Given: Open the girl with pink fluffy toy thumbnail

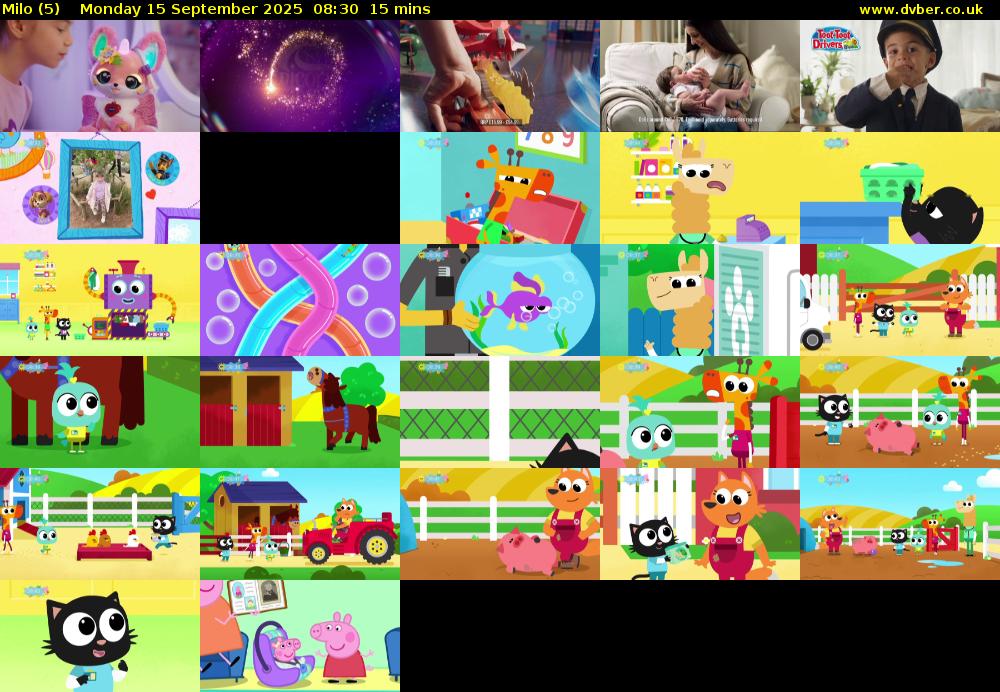Looking at the screenshot, I should (x=100, y=76).
